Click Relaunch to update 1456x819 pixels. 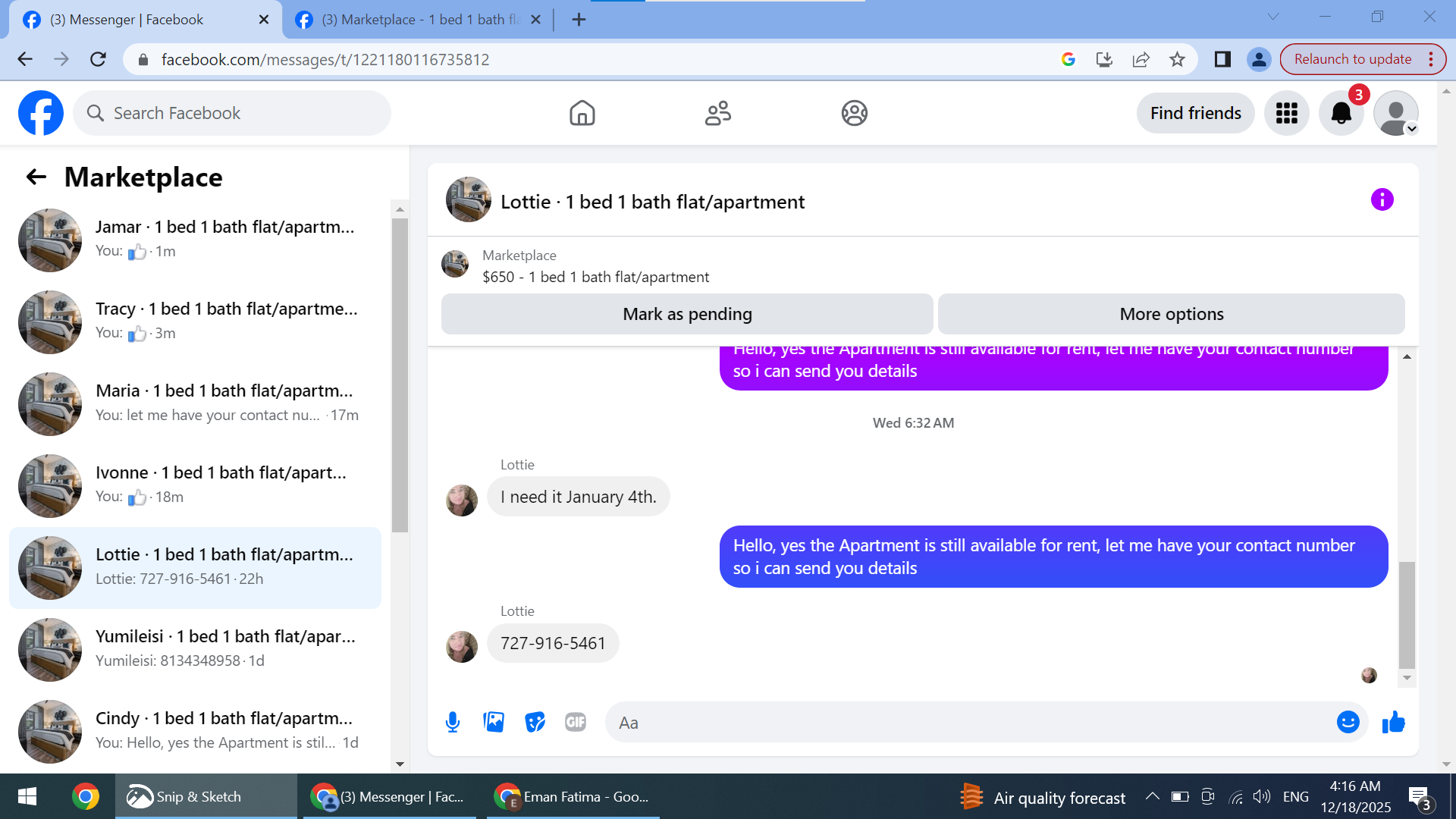point(1352,59)
